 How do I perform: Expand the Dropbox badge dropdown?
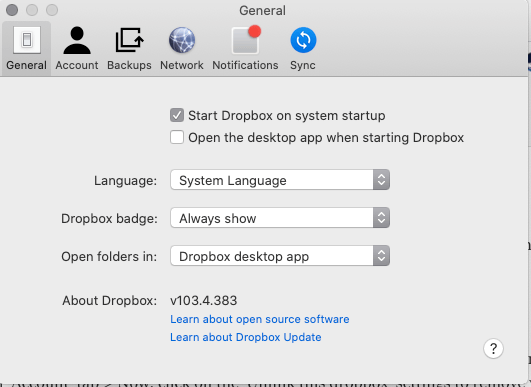point(280,218)
